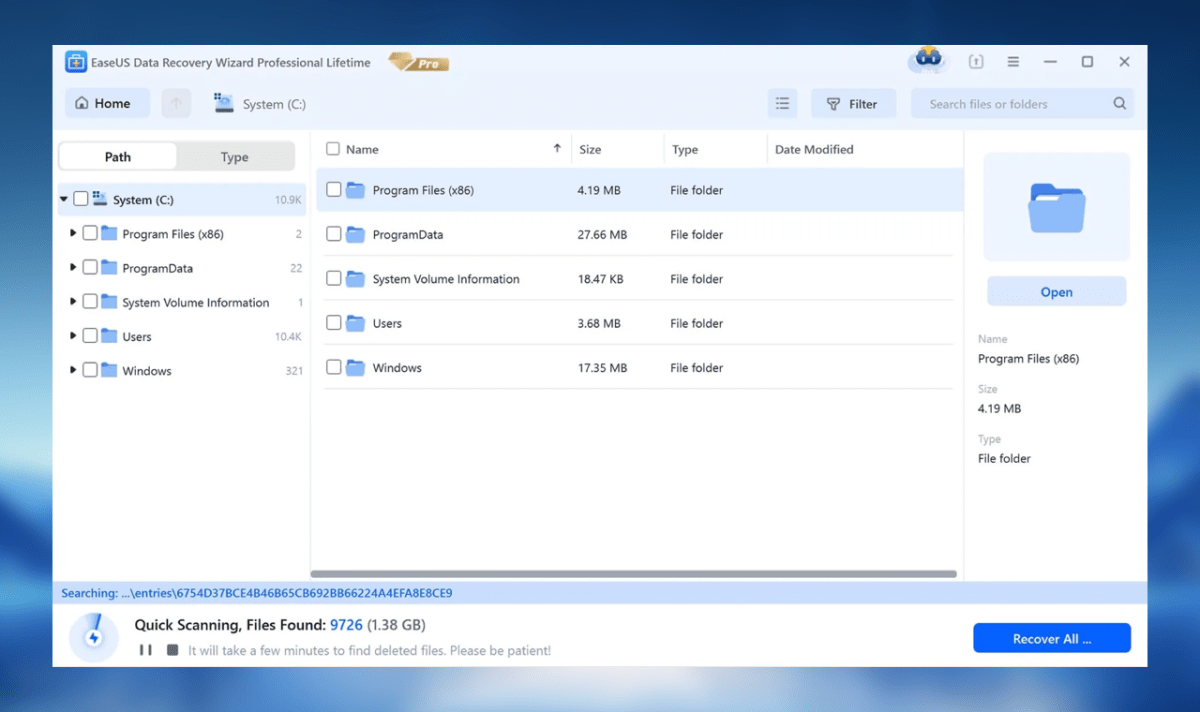1200x712 pixels.
Task: Click the Users folder icon in list
Action: [356, 323]
